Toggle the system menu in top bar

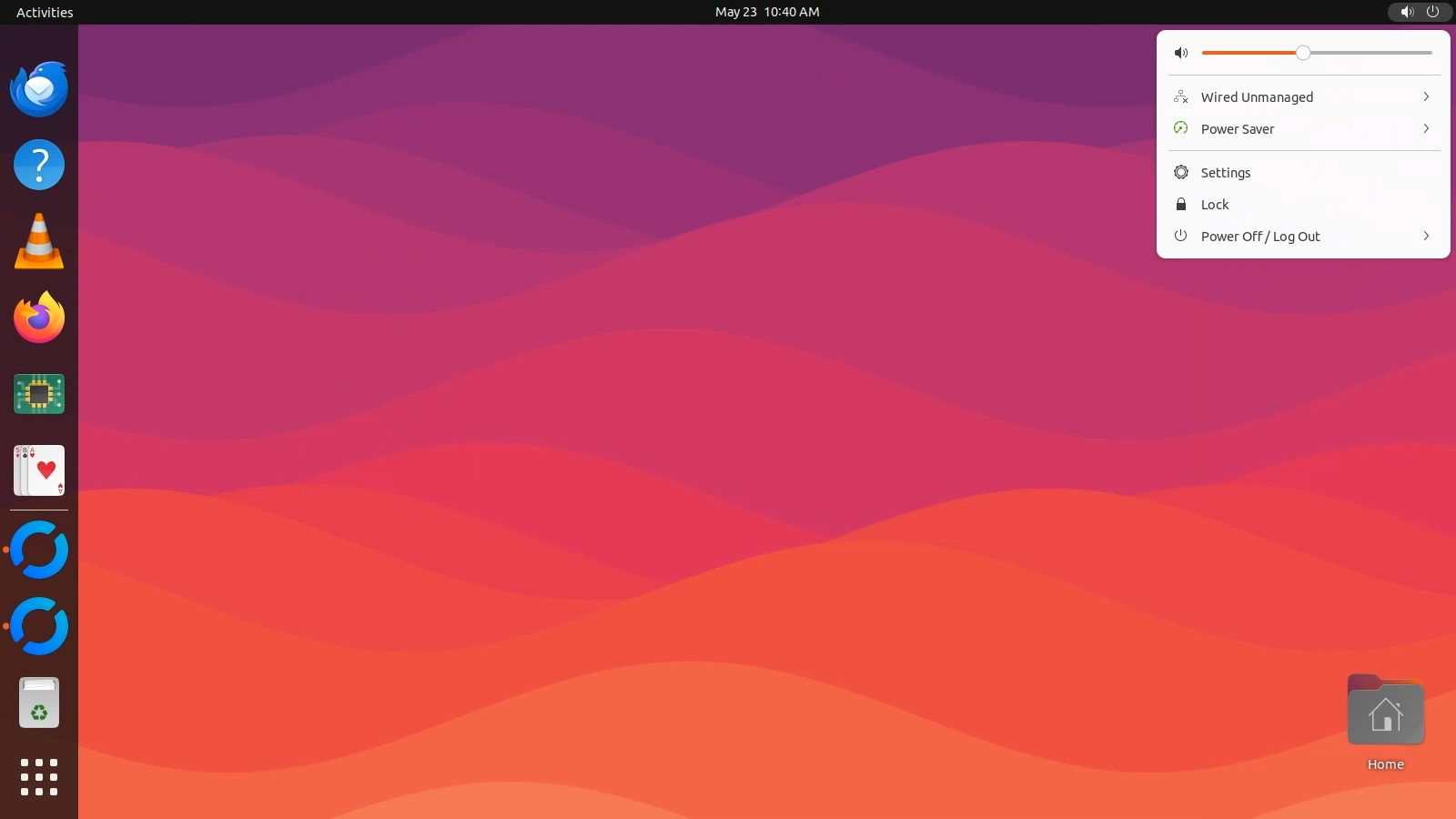tap(1419, 12)
